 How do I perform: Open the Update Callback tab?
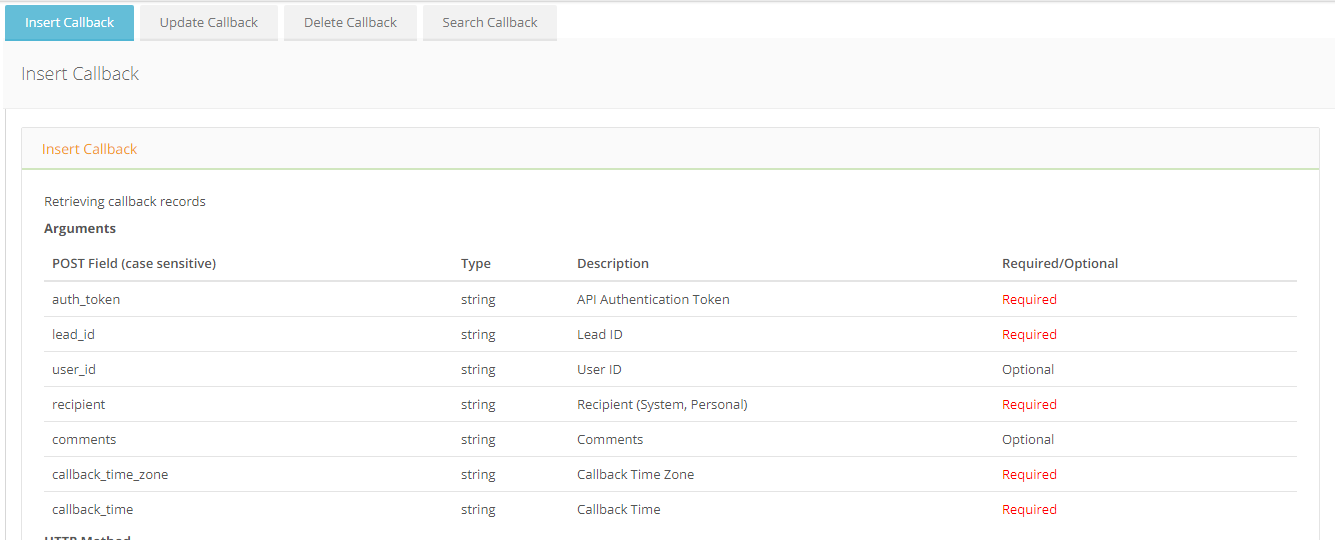[x=209, y=22]
